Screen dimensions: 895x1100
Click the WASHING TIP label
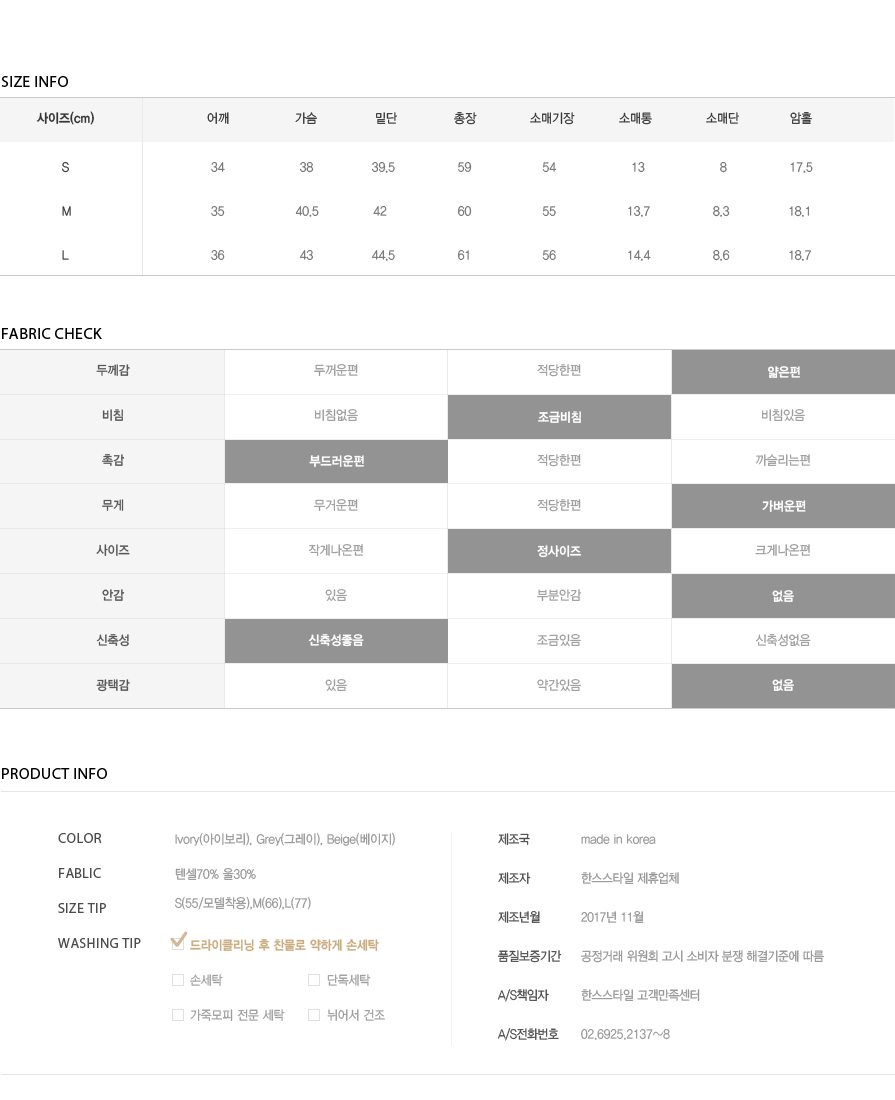point(99,944)
